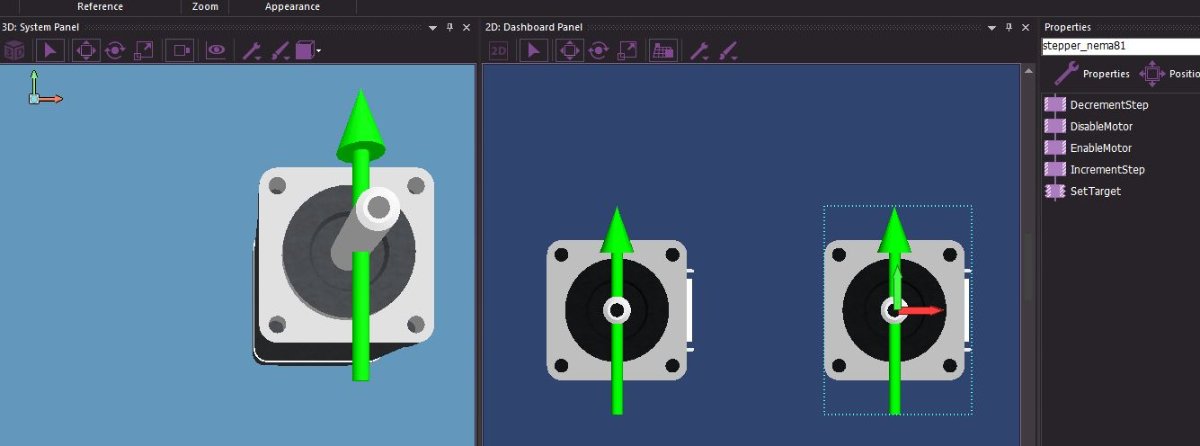Switch to the Properties tab with wrench icon
The width and height of the screenshot is (1200, 446).
[x=1093, y=73]
